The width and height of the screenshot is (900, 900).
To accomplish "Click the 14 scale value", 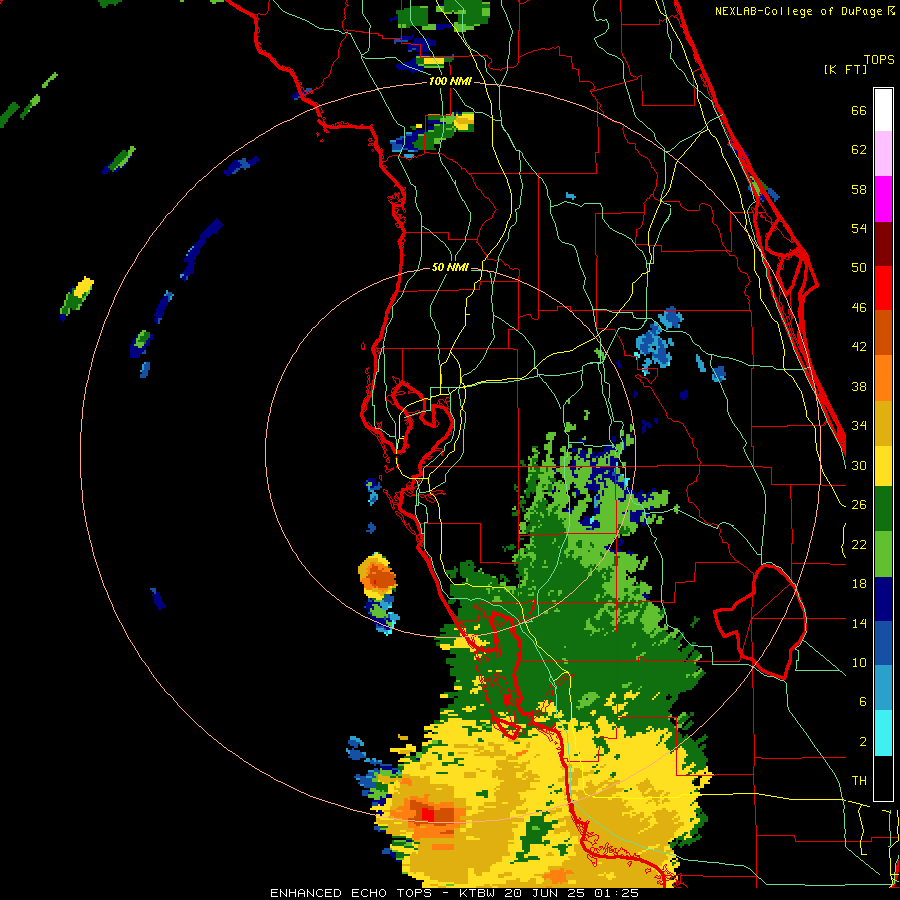I will (859, 623).
